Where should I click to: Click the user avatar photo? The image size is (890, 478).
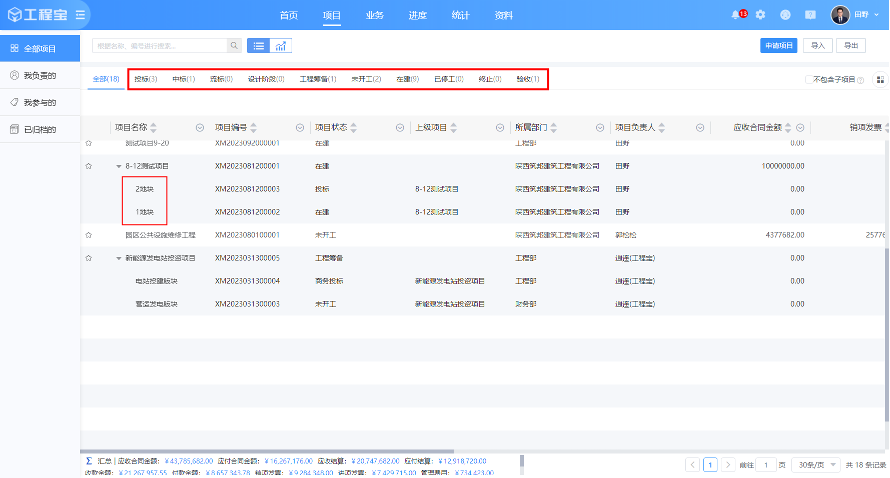(840, 15)
